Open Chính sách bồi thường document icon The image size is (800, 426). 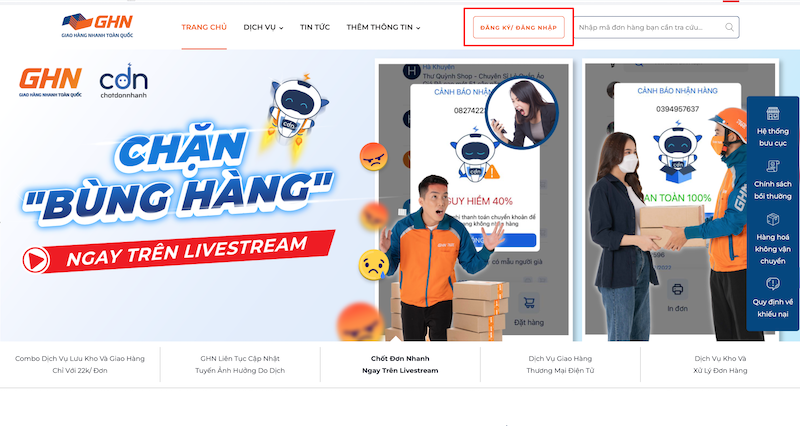click(772, 166)
